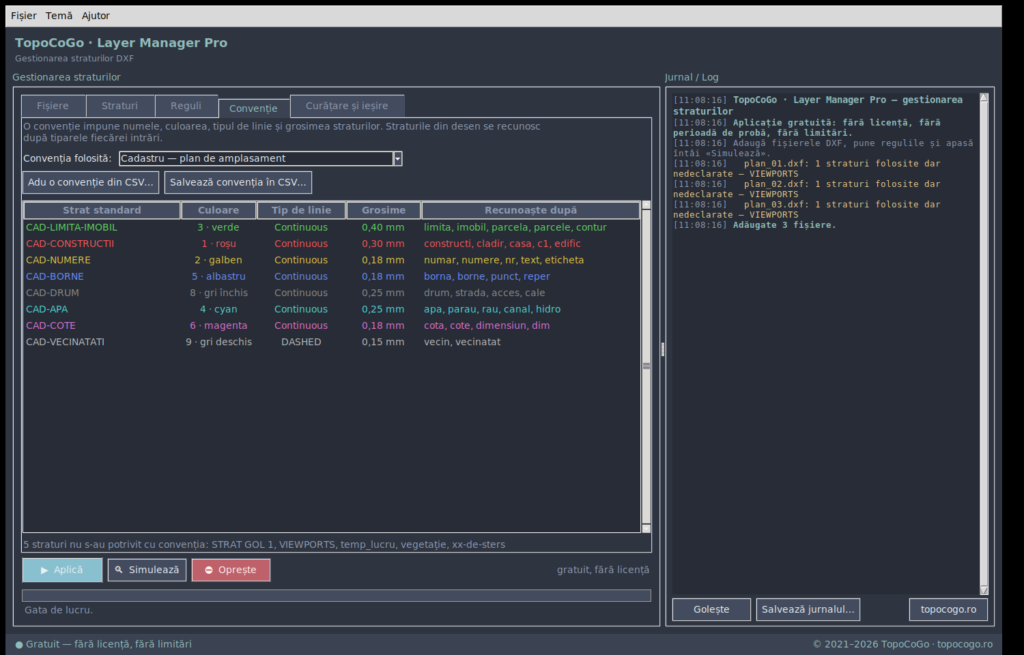Click the '6 · magenta' color cell
This screenshot has height=655, width=1024.
pyautogui.click(x=218, y=325)
